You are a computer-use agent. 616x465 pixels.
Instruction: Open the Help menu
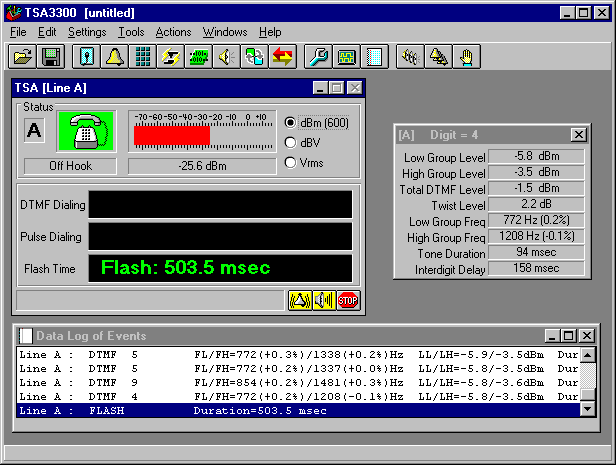[x=270, y=32]
